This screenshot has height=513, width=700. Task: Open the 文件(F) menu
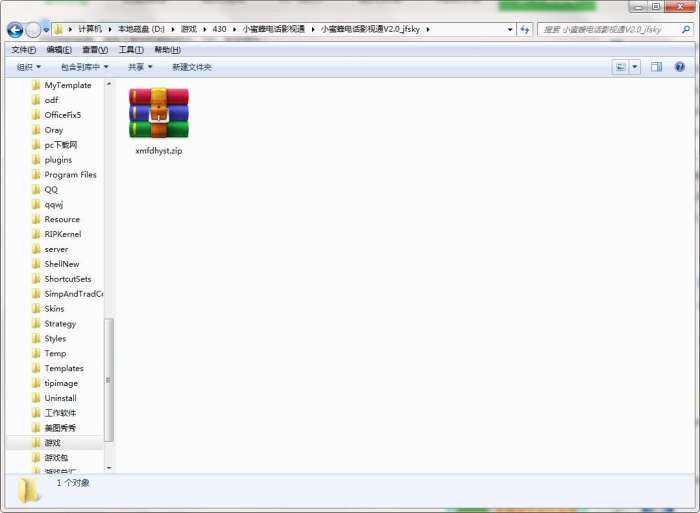tap(23, 50)
